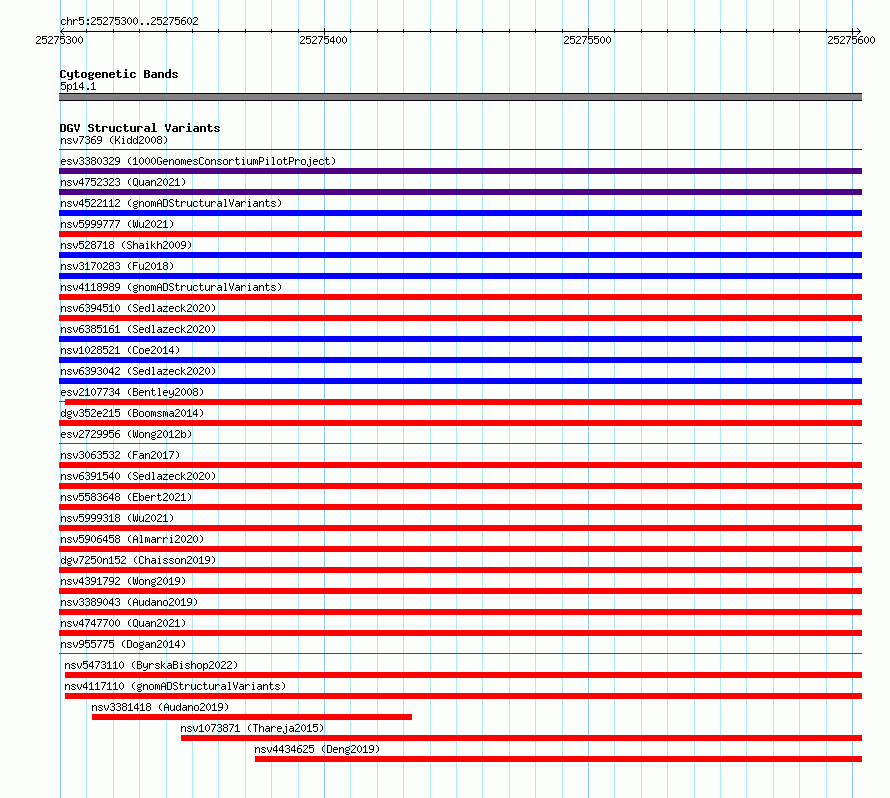Open variant nsv3170283 (Fu2018)
890x798 pixels.
pos(117,266)
